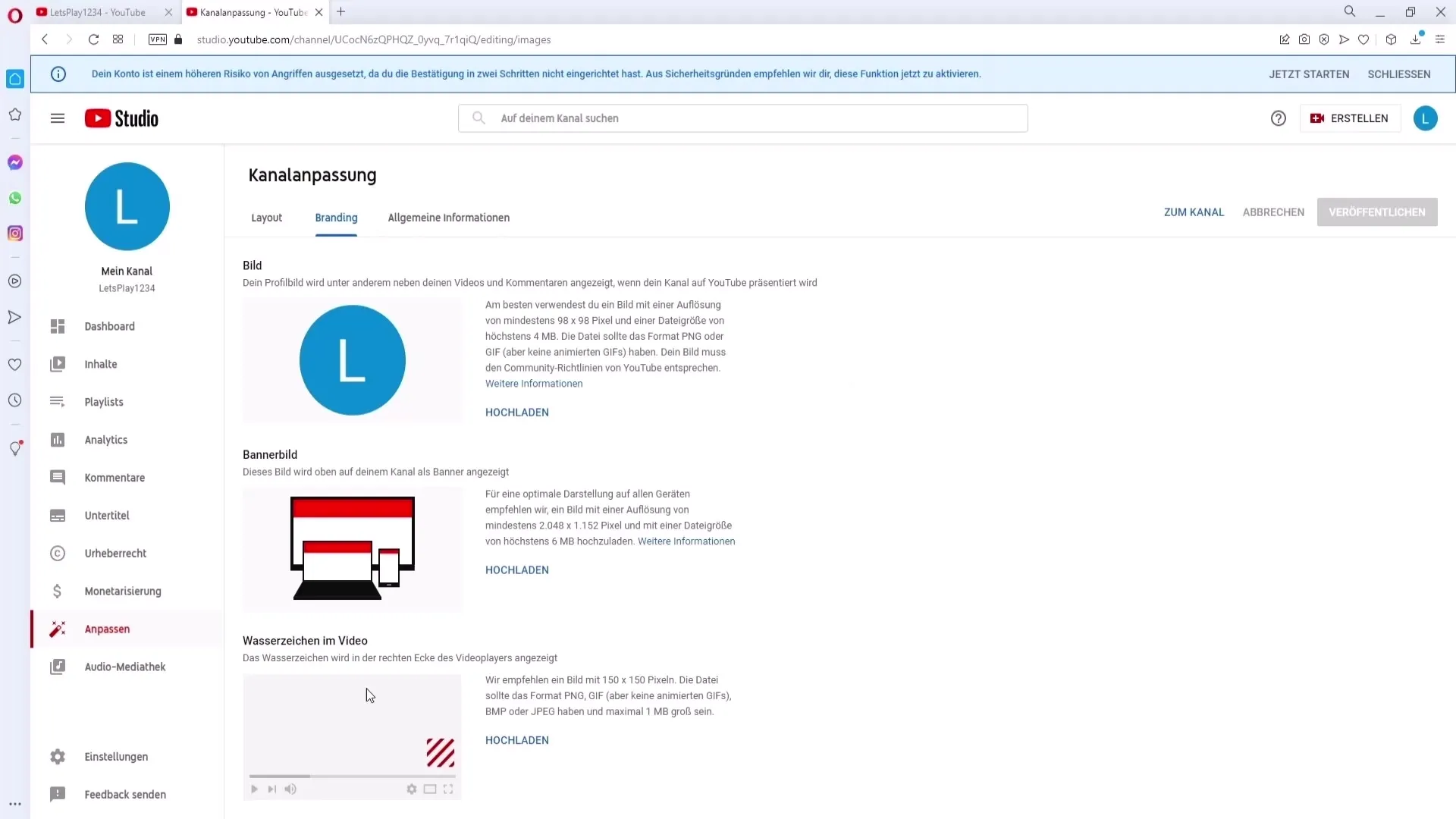Switch to Layout tab
1456x819 pixels.
click(266, 217)
